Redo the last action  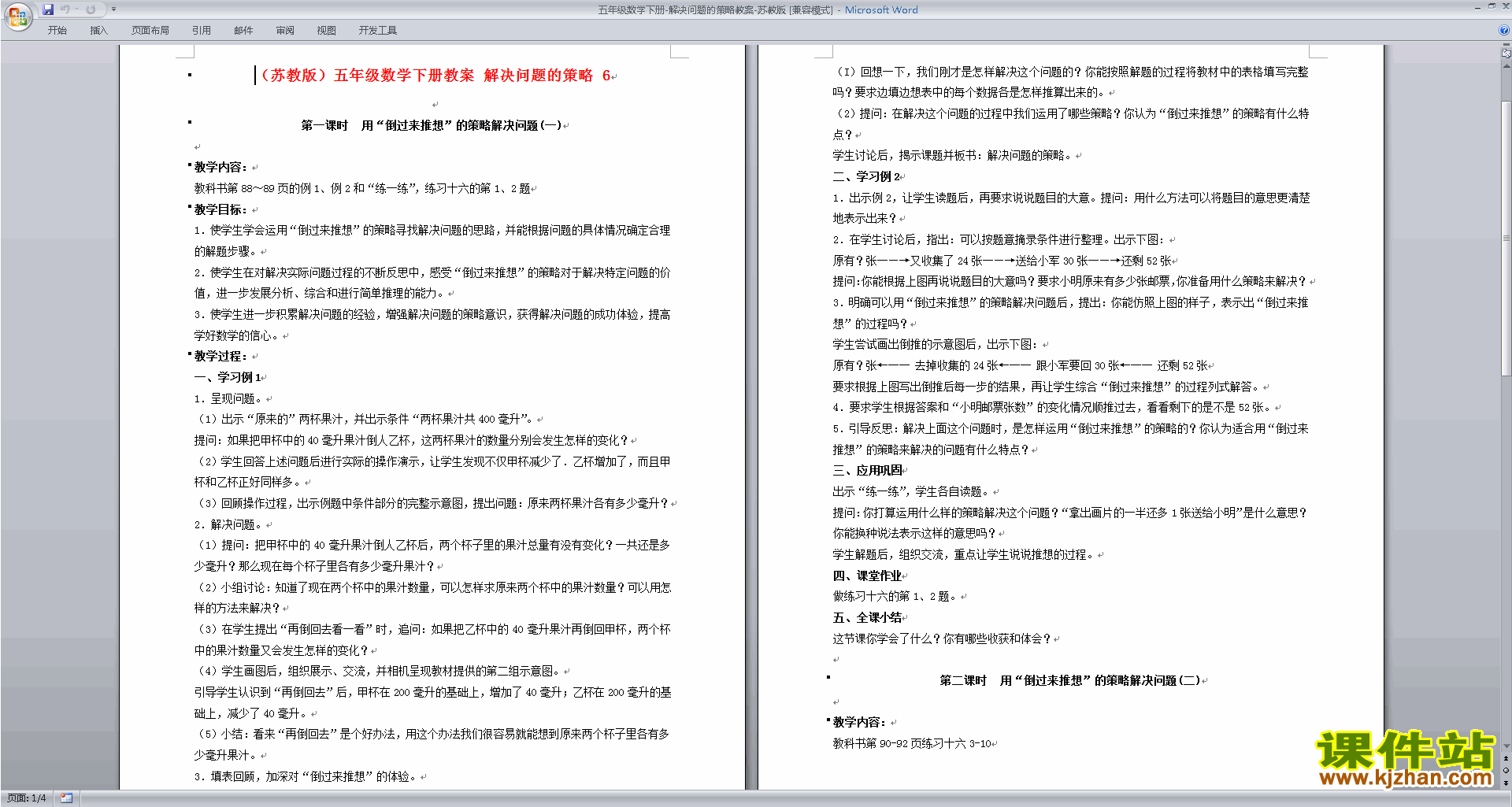pyautogui.click(x=91, y=9)
